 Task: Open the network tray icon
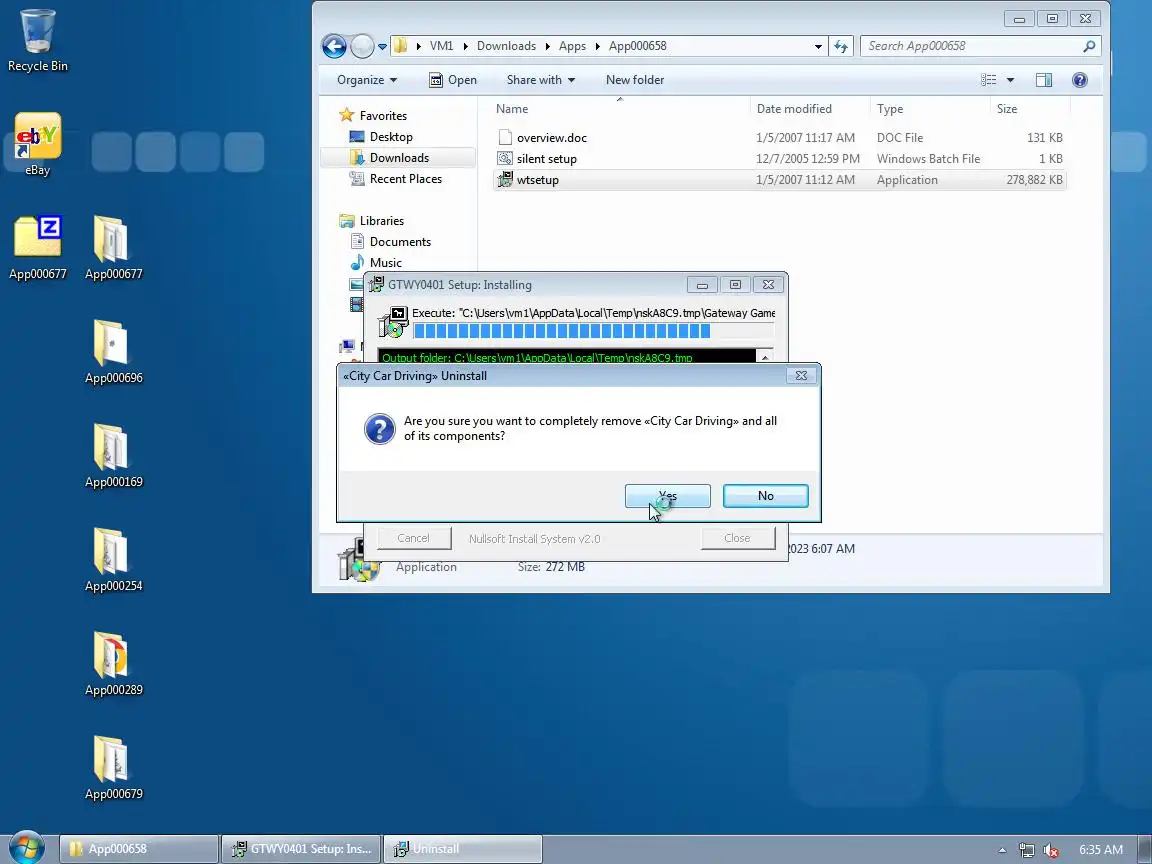click(x=1026, y=850)
